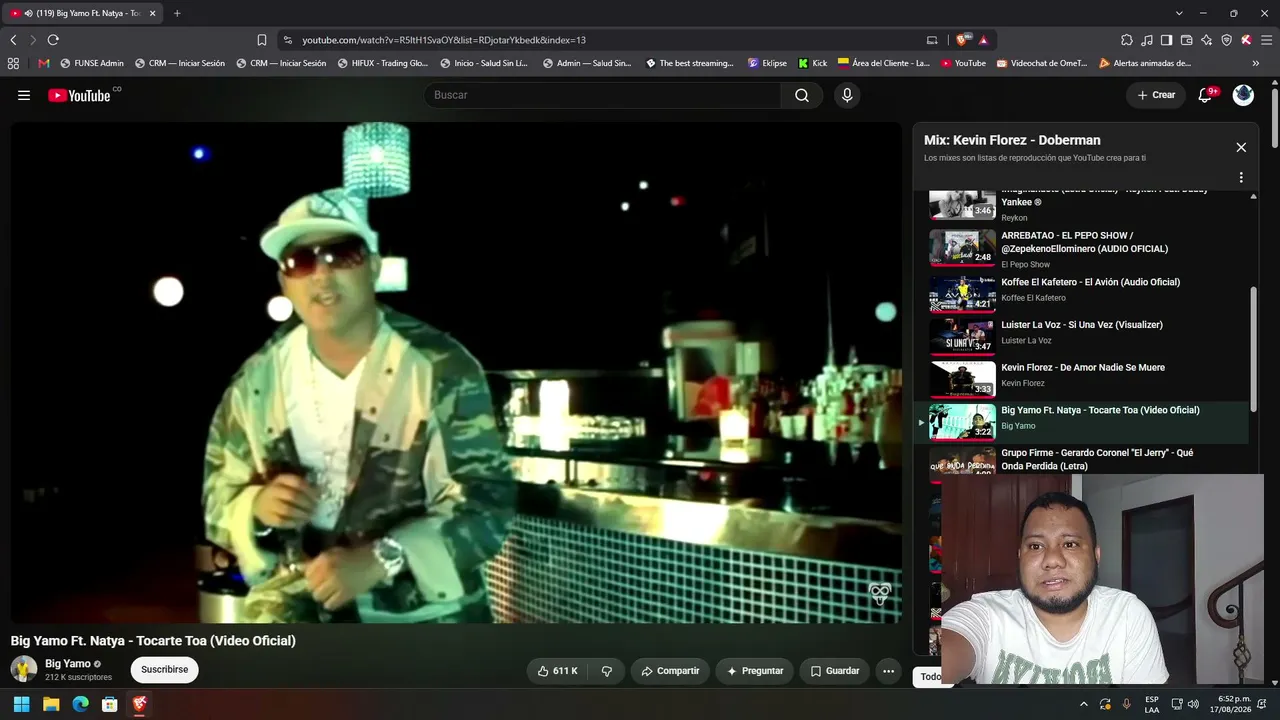Open Brave Shields lion icon
The image size is (1280, 720).
click(962, 40)
